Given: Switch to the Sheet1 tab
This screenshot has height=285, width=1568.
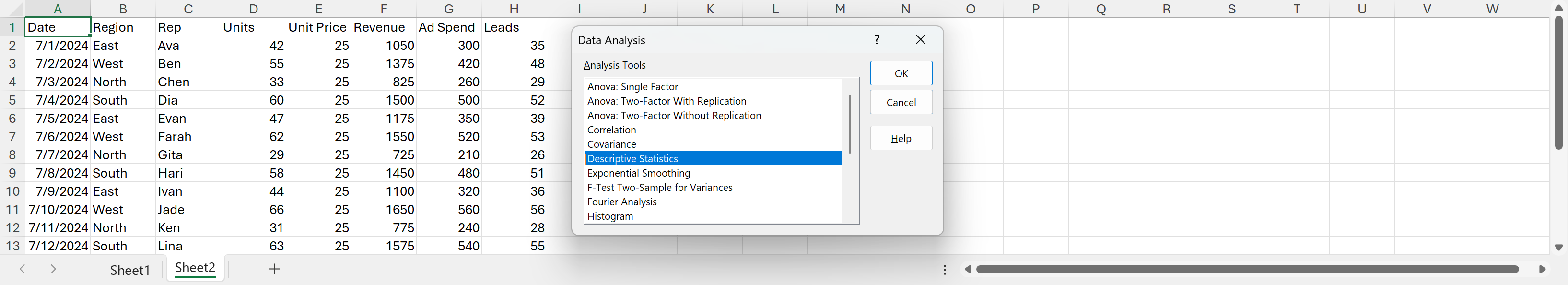Looking at the screenshot, I should [x=129, y=270].
